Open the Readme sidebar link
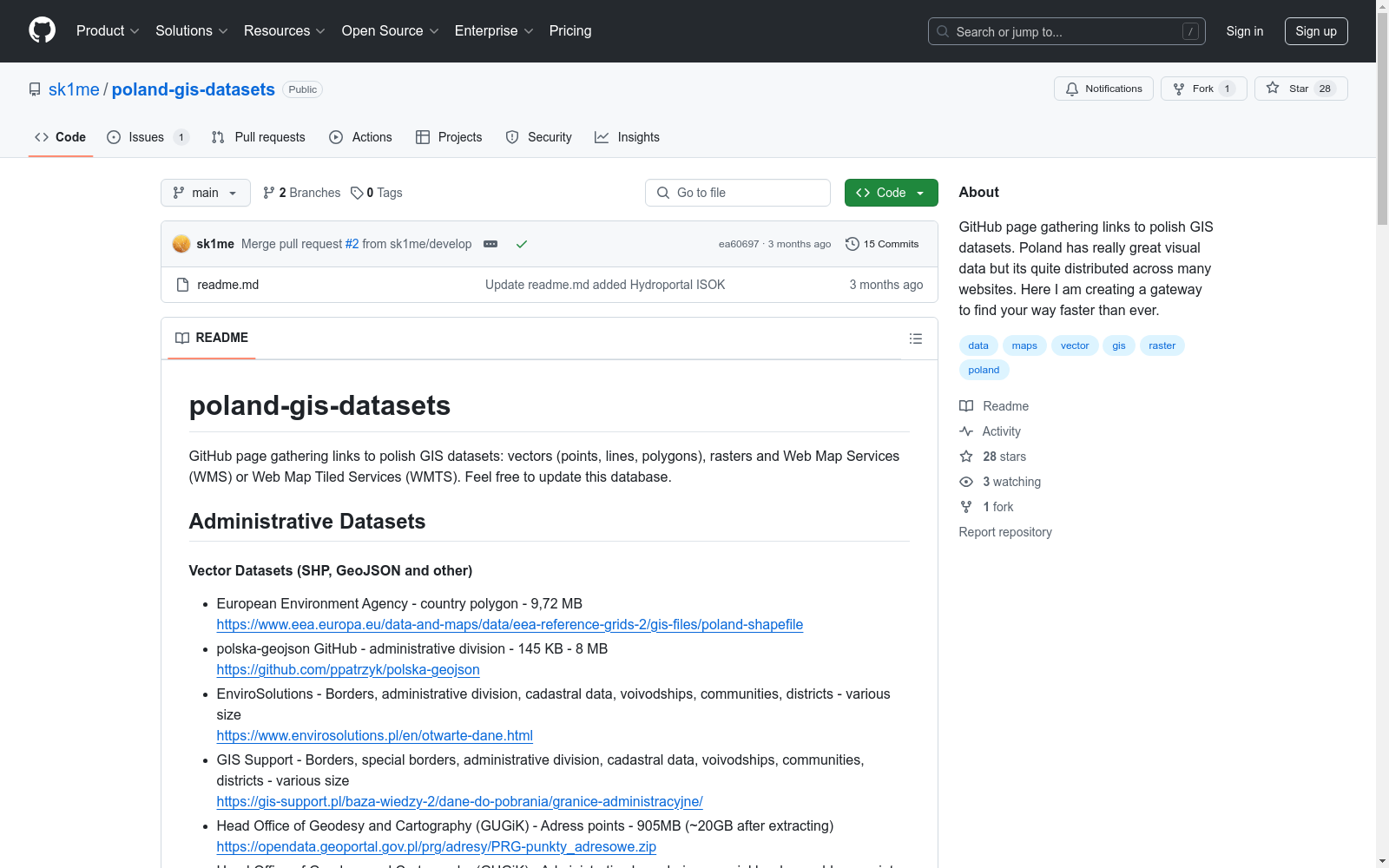The height and width of the screenshot is (868, 1389). [994, 406]
